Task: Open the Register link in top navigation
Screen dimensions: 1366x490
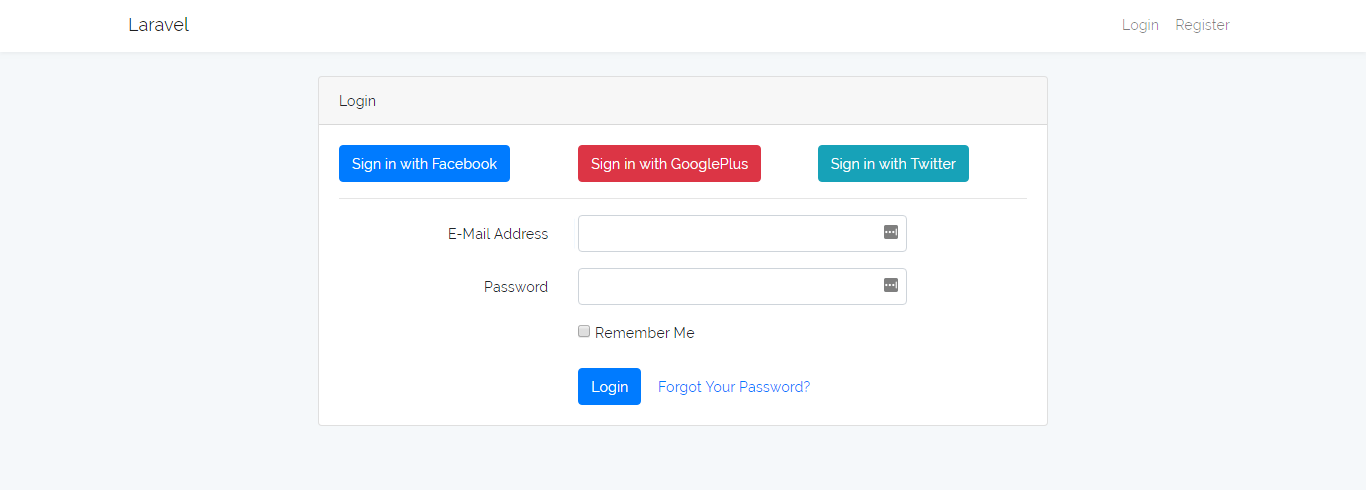Action: (x=1202, y=25)
